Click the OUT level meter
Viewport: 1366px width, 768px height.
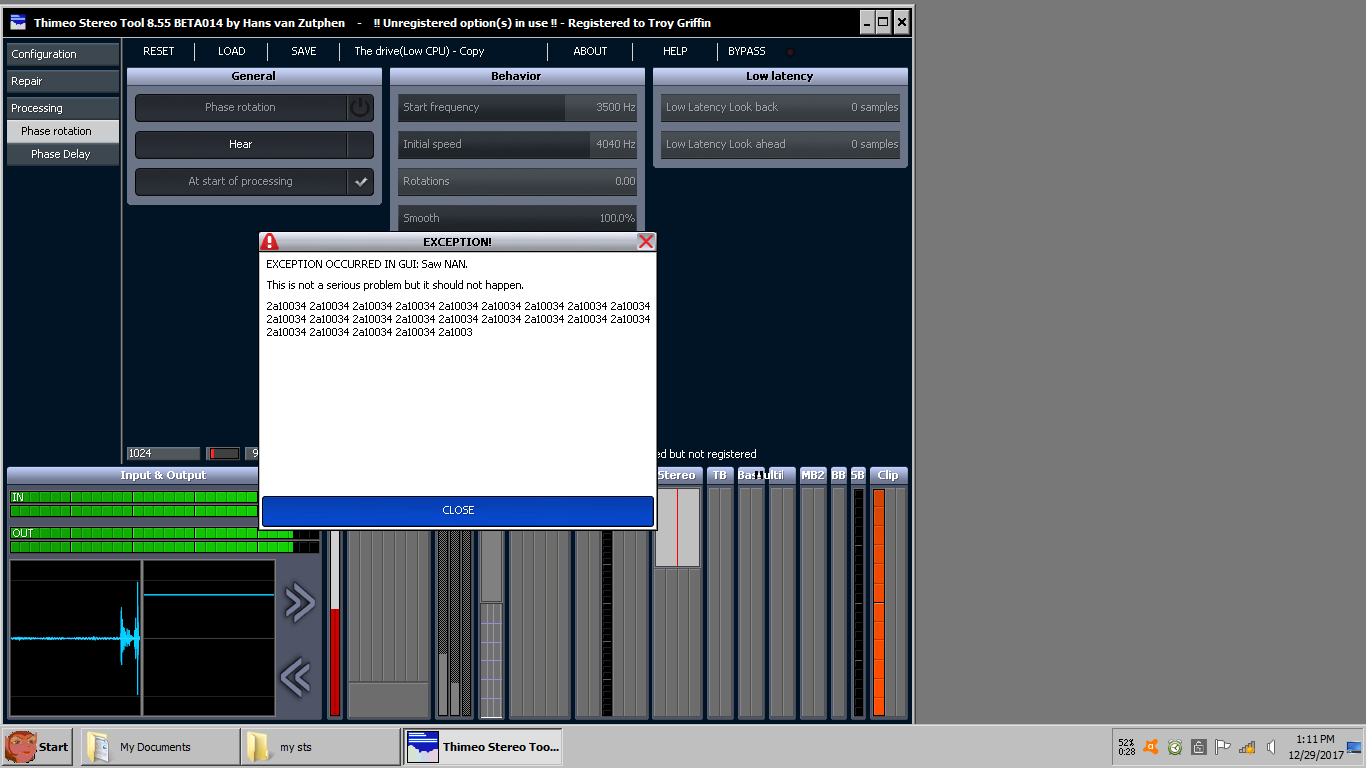[x=165, y=541]
